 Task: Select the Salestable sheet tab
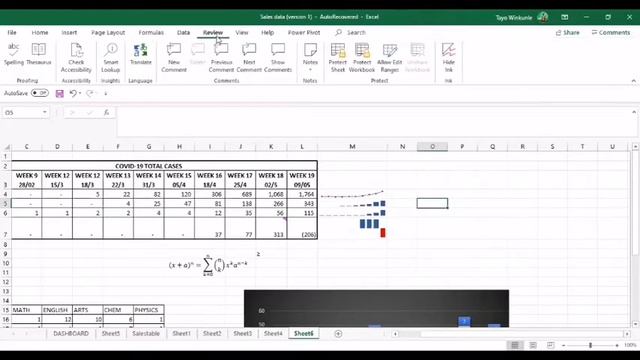(146, 333)
